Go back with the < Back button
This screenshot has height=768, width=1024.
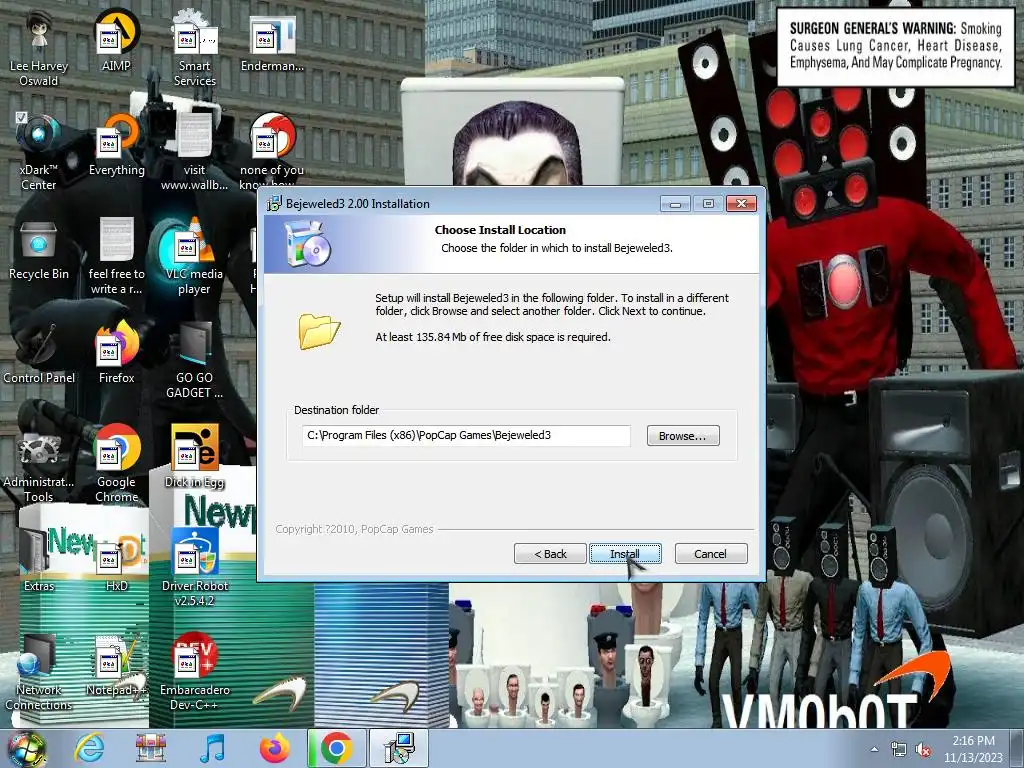tap(550, 554)
